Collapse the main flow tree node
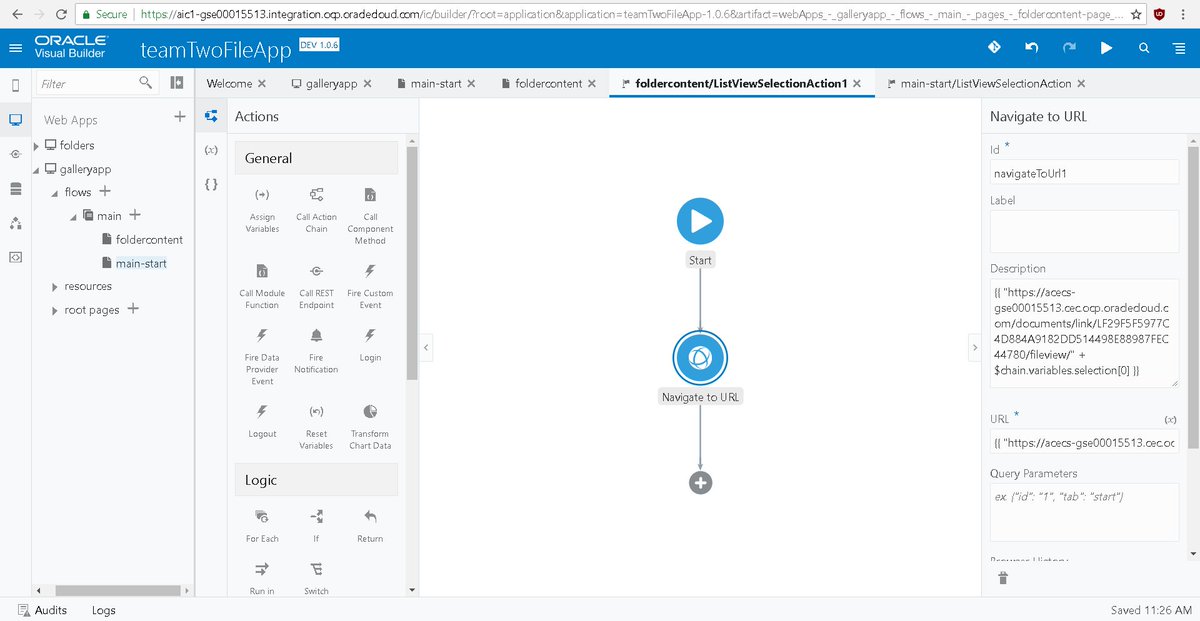The image size is (1200, 621). [73, 217]
